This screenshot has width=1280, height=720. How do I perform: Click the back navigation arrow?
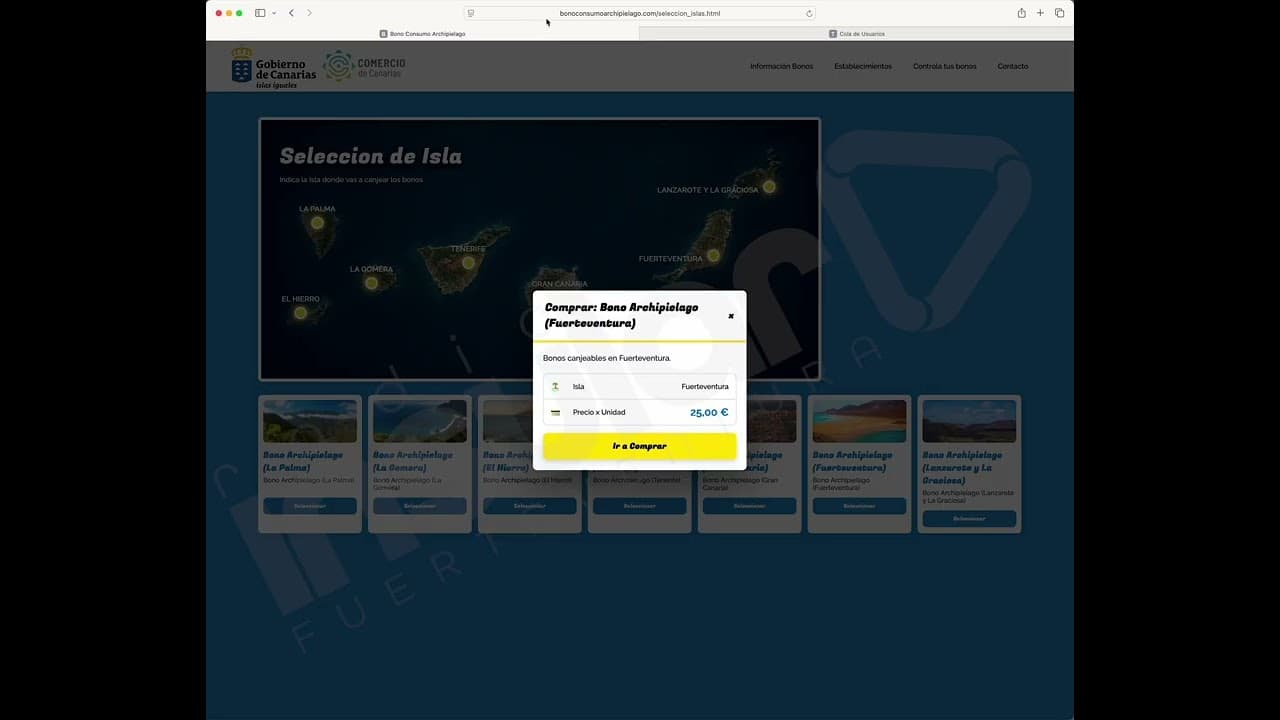coord(291,14)
